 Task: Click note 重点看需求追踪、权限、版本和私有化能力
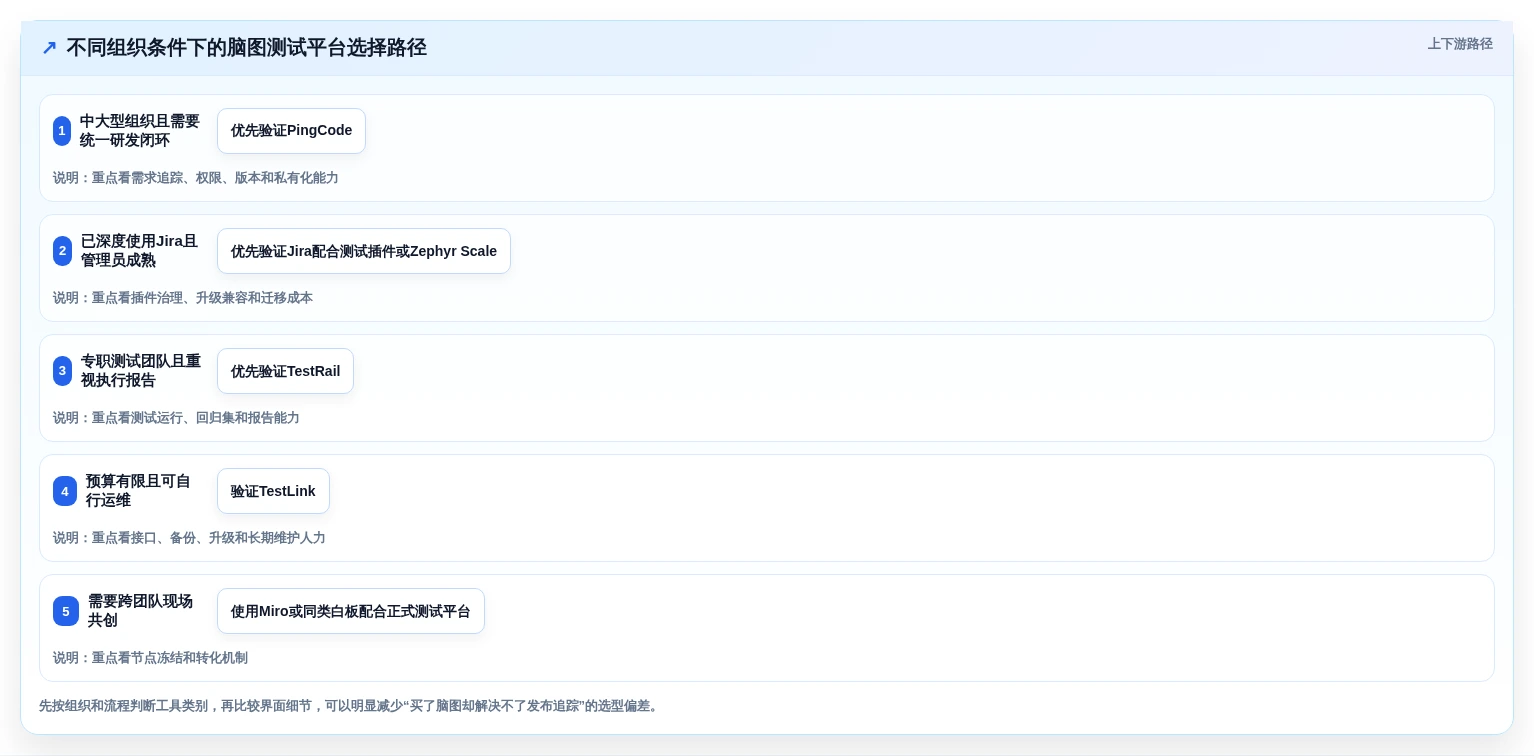click(196, 178)
